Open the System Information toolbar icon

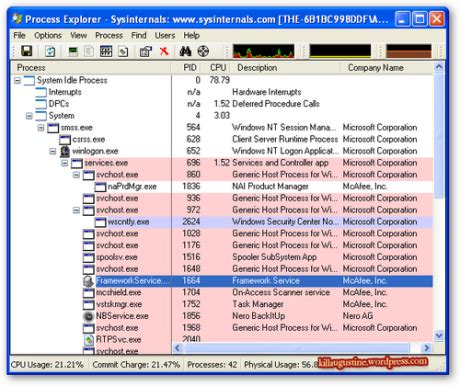[x=73, y=51]
